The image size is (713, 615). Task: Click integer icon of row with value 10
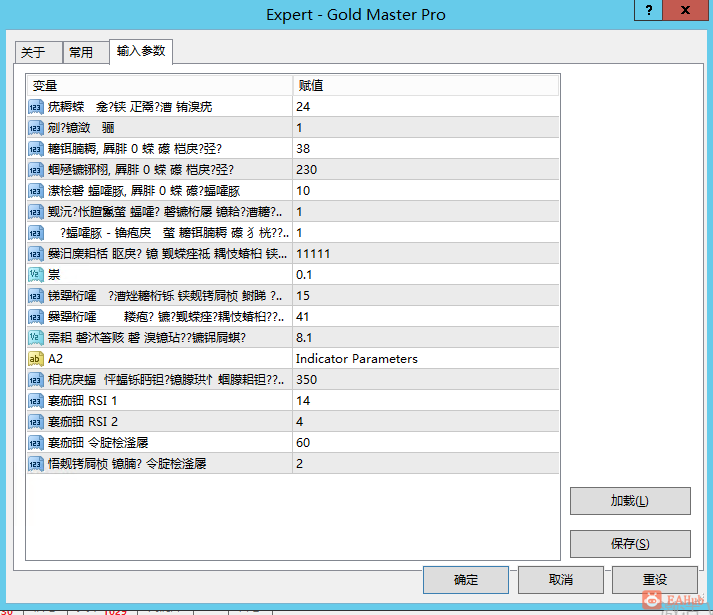(35, 191)
